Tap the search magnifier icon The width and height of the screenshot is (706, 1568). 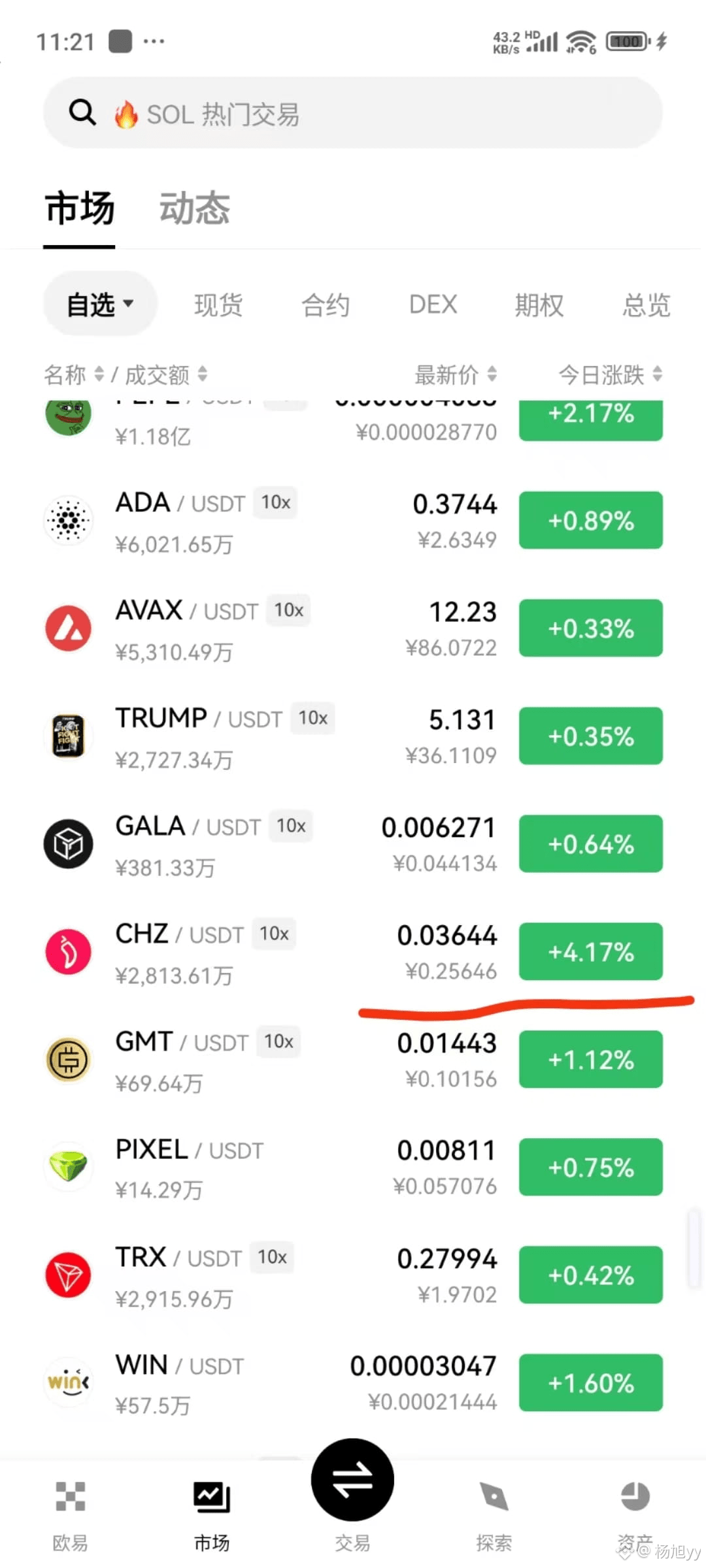click(x=82, y=112)
